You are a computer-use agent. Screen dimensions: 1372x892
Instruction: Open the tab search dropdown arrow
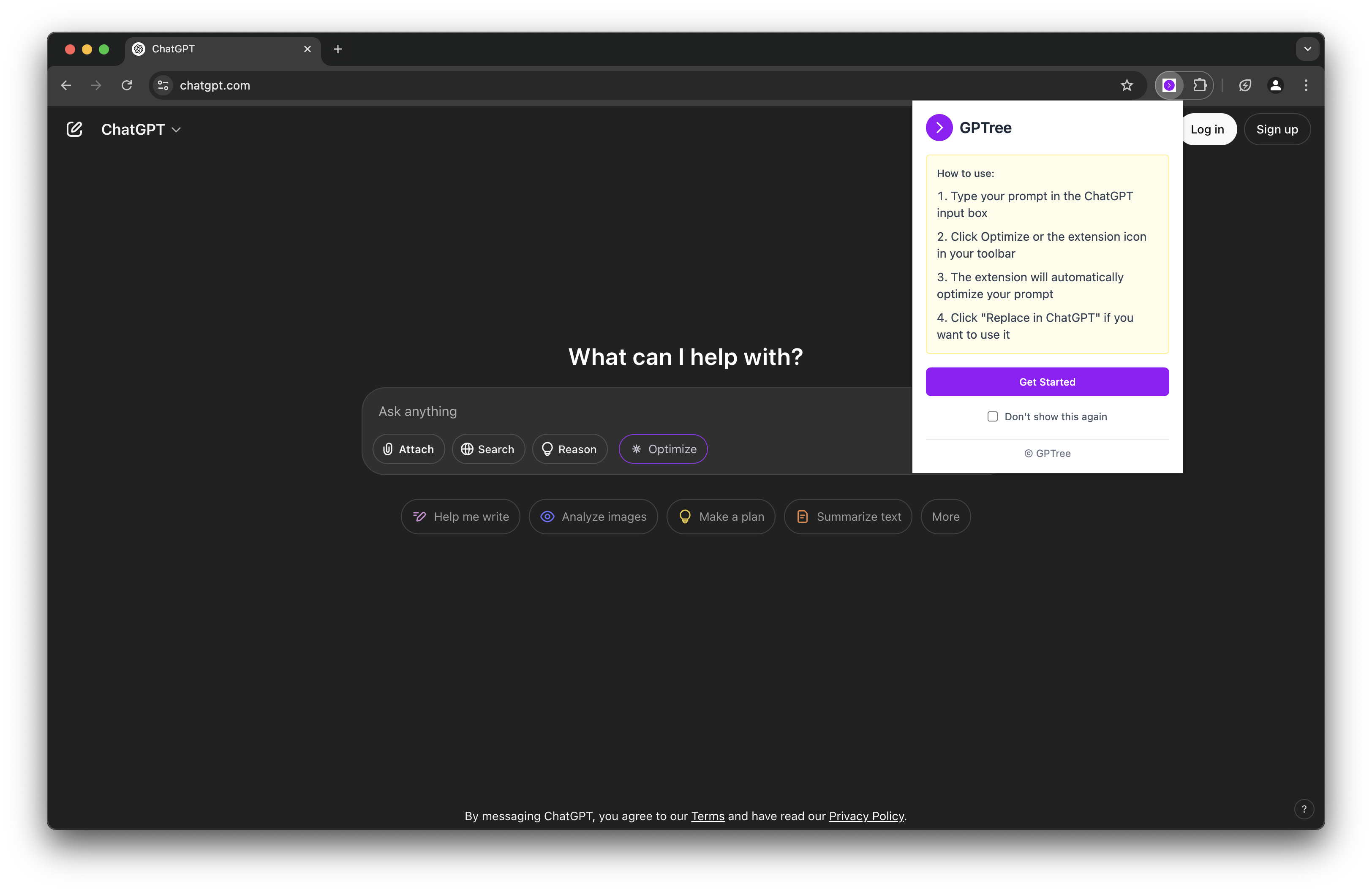click(1307, 49)
